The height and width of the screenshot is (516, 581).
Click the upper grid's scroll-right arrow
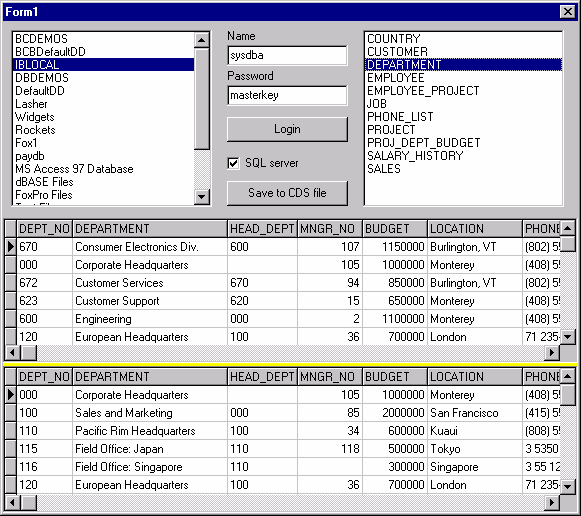pyautogui.click(x=552, y=352)
